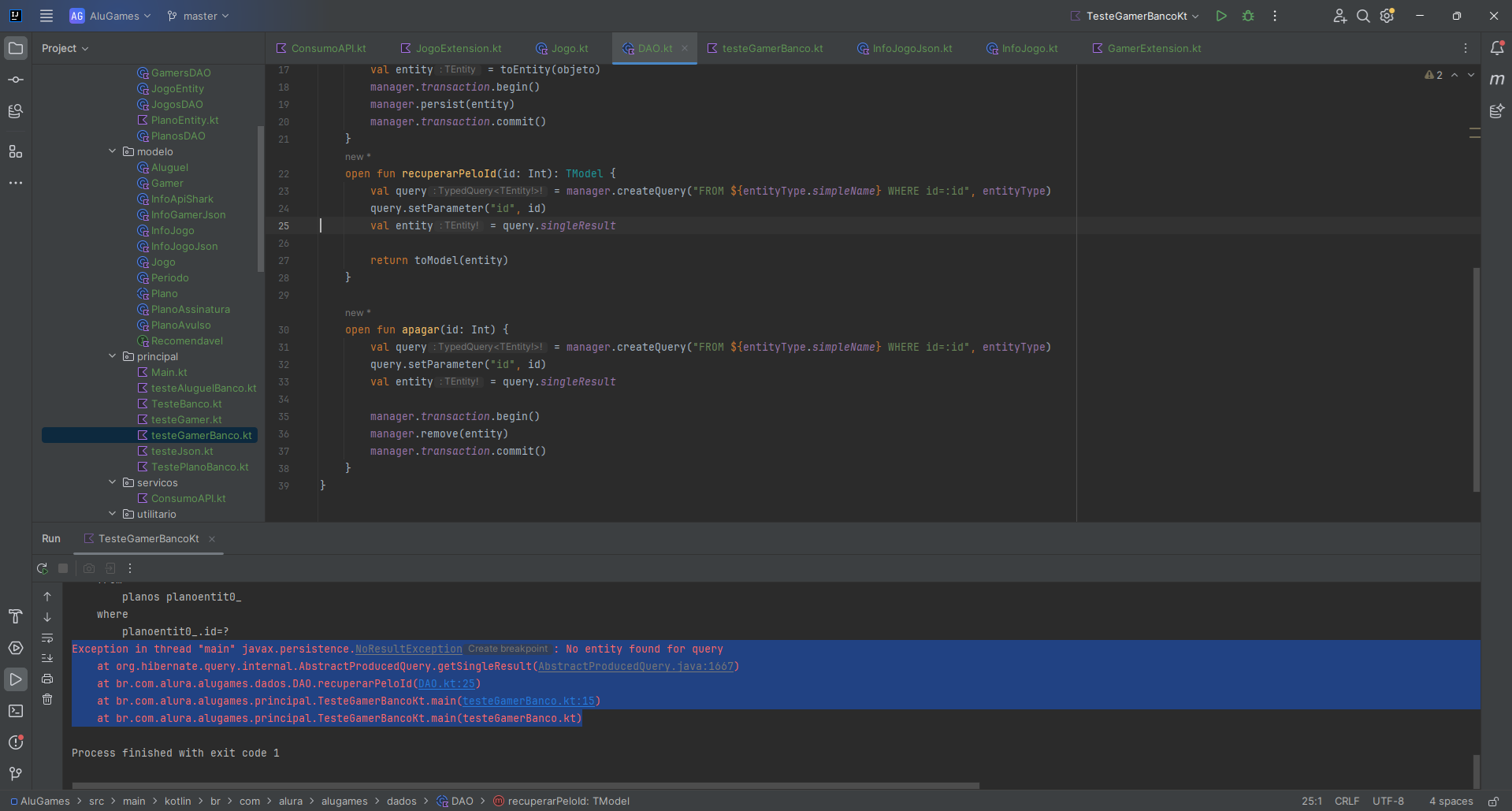Debug TesteGamerBancoKt with bug icon
Screen dimensions: 1512x811
pos(1248,16)
